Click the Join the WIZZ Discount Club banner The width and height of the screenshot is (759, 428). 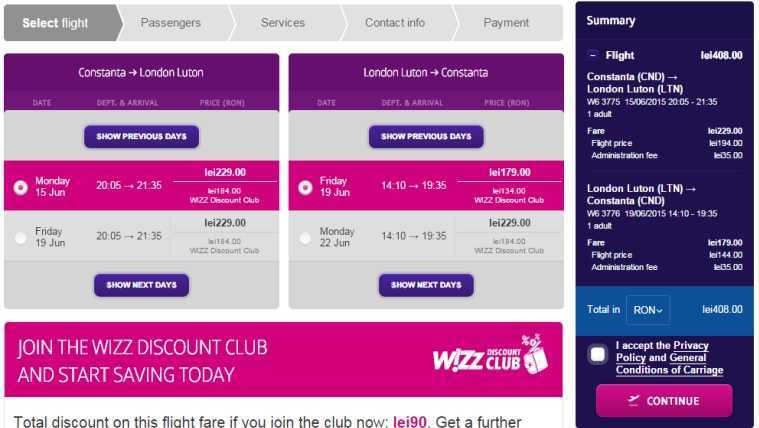click(x=284, y=360)
